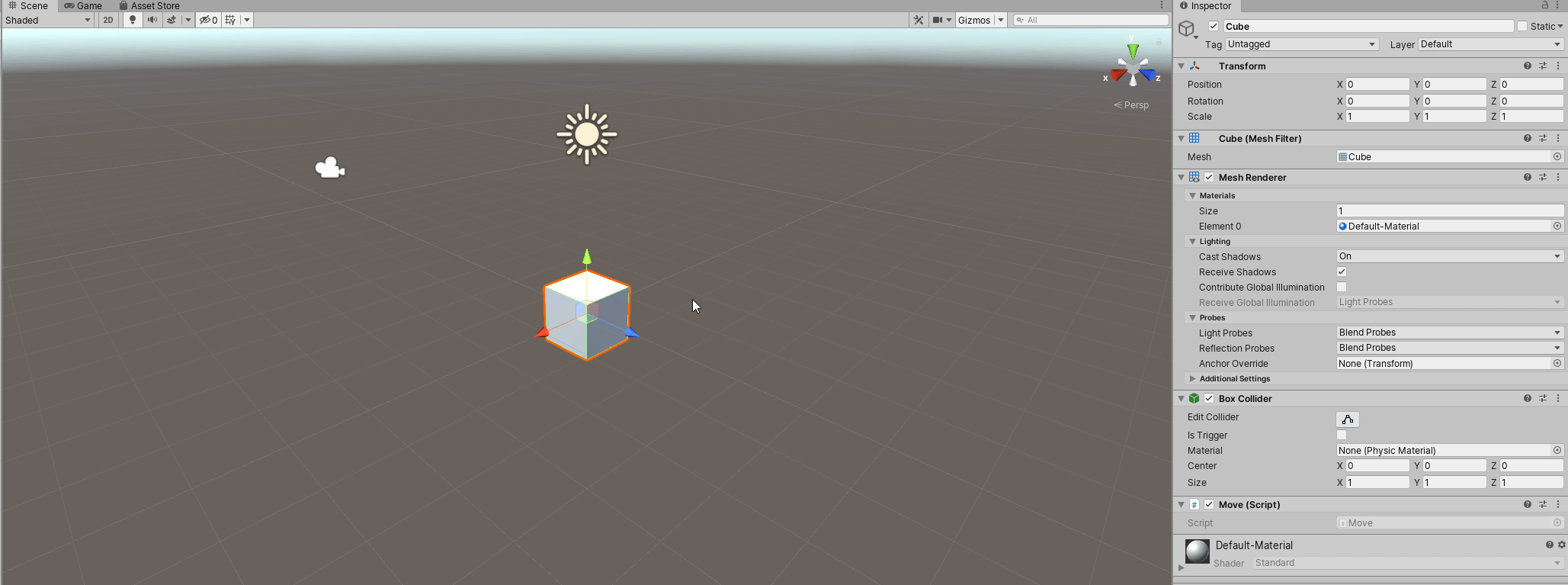Open the Reflection Probes dropdown

(x=1451, y=348)
